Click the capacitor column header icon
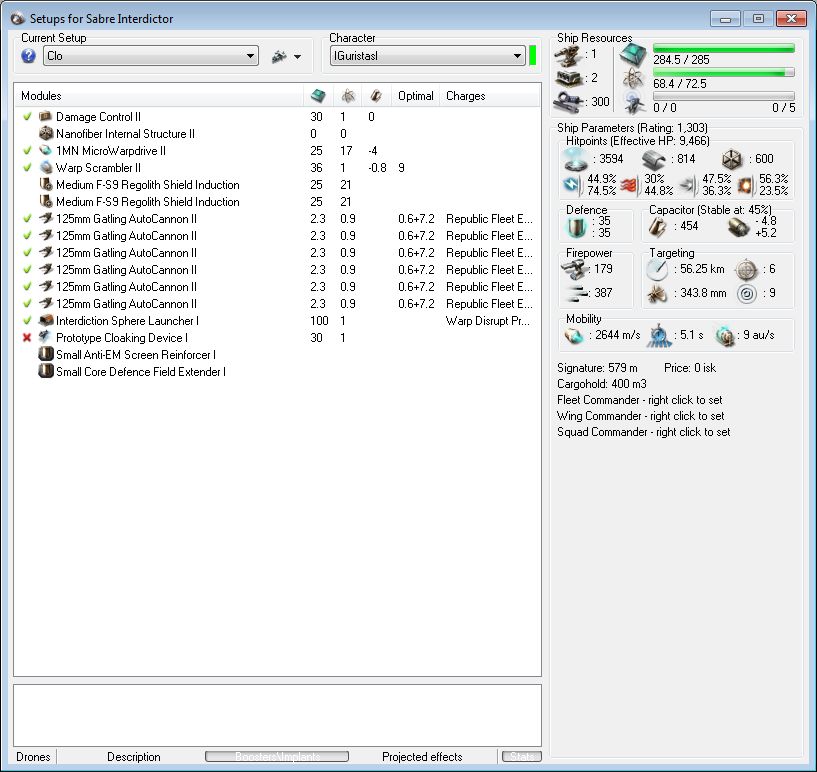The image size is (817, 772). pos(376,96)
